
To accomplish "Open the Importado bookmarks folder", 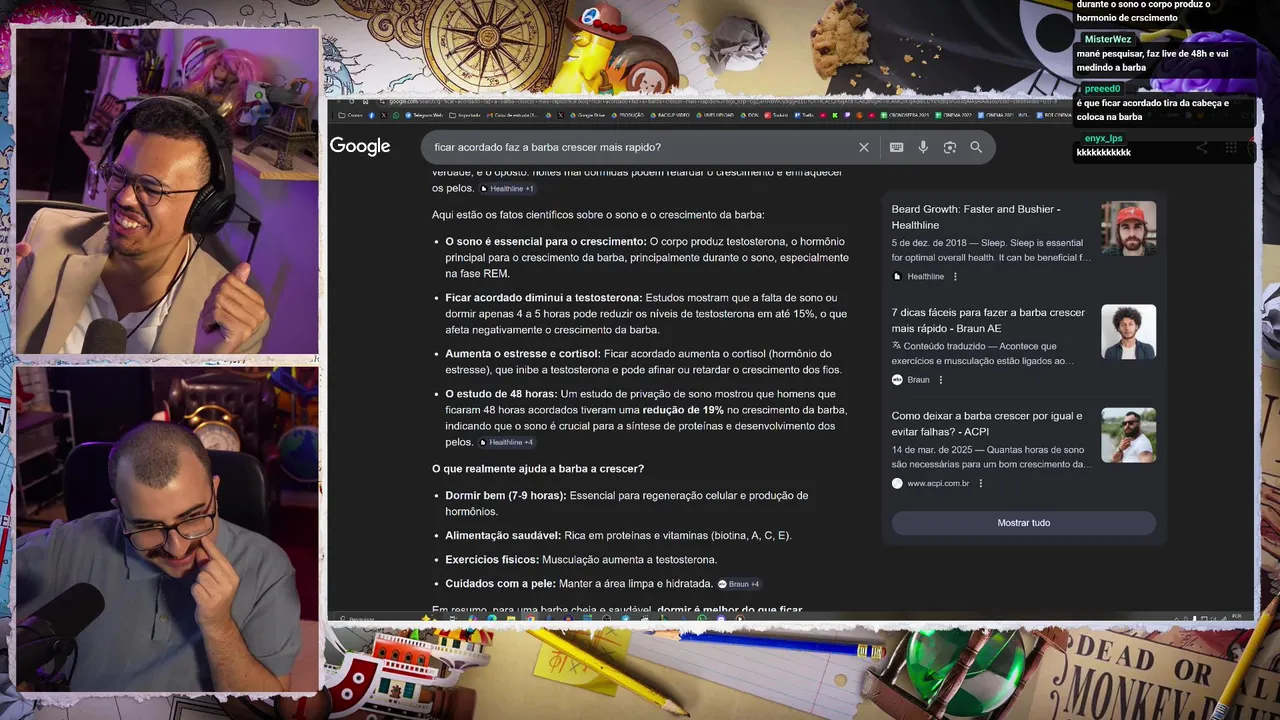I will [465, 115].
